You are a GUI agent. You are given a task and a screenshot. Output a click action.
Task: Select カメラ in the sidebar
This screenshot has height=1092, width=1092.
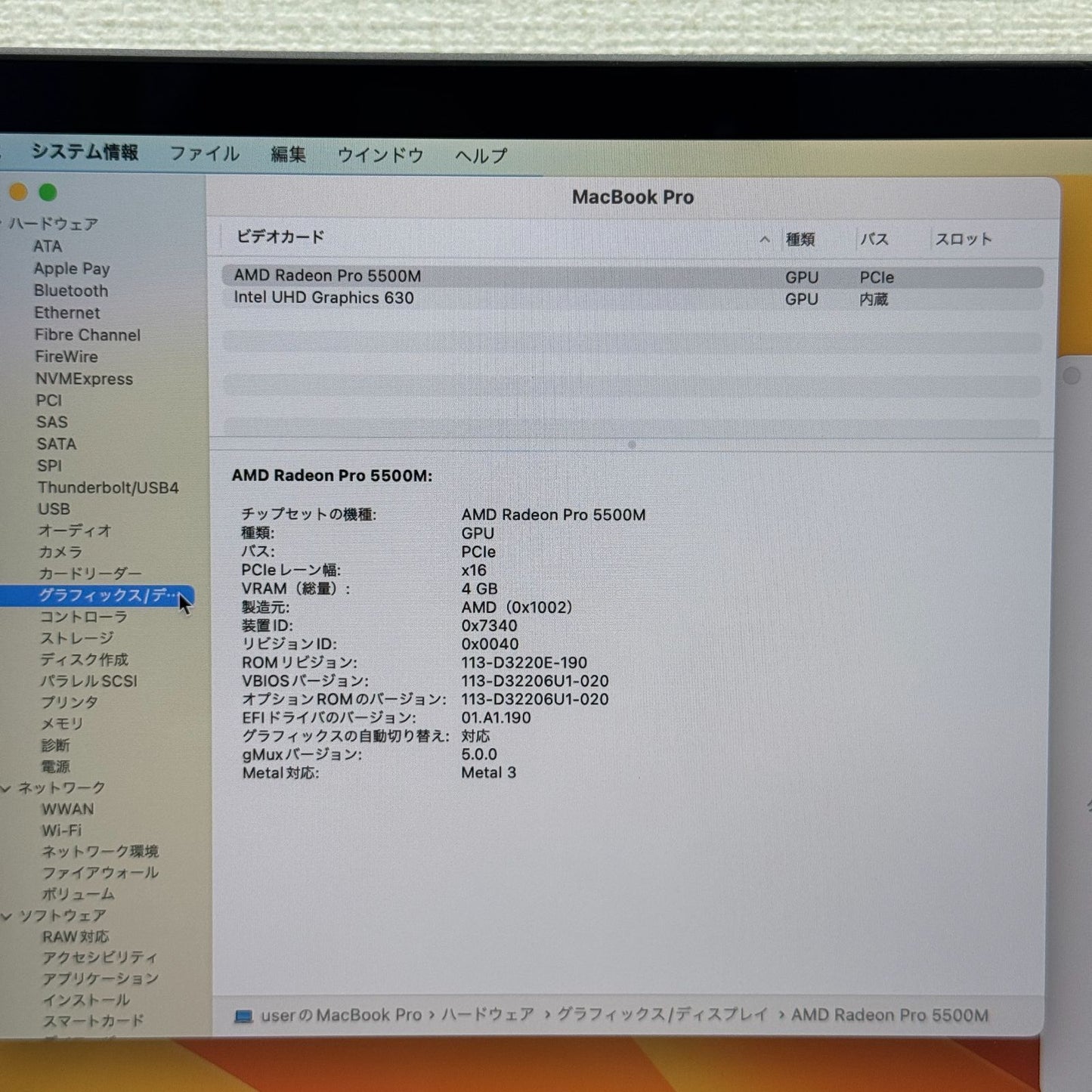tap(60, 552)
